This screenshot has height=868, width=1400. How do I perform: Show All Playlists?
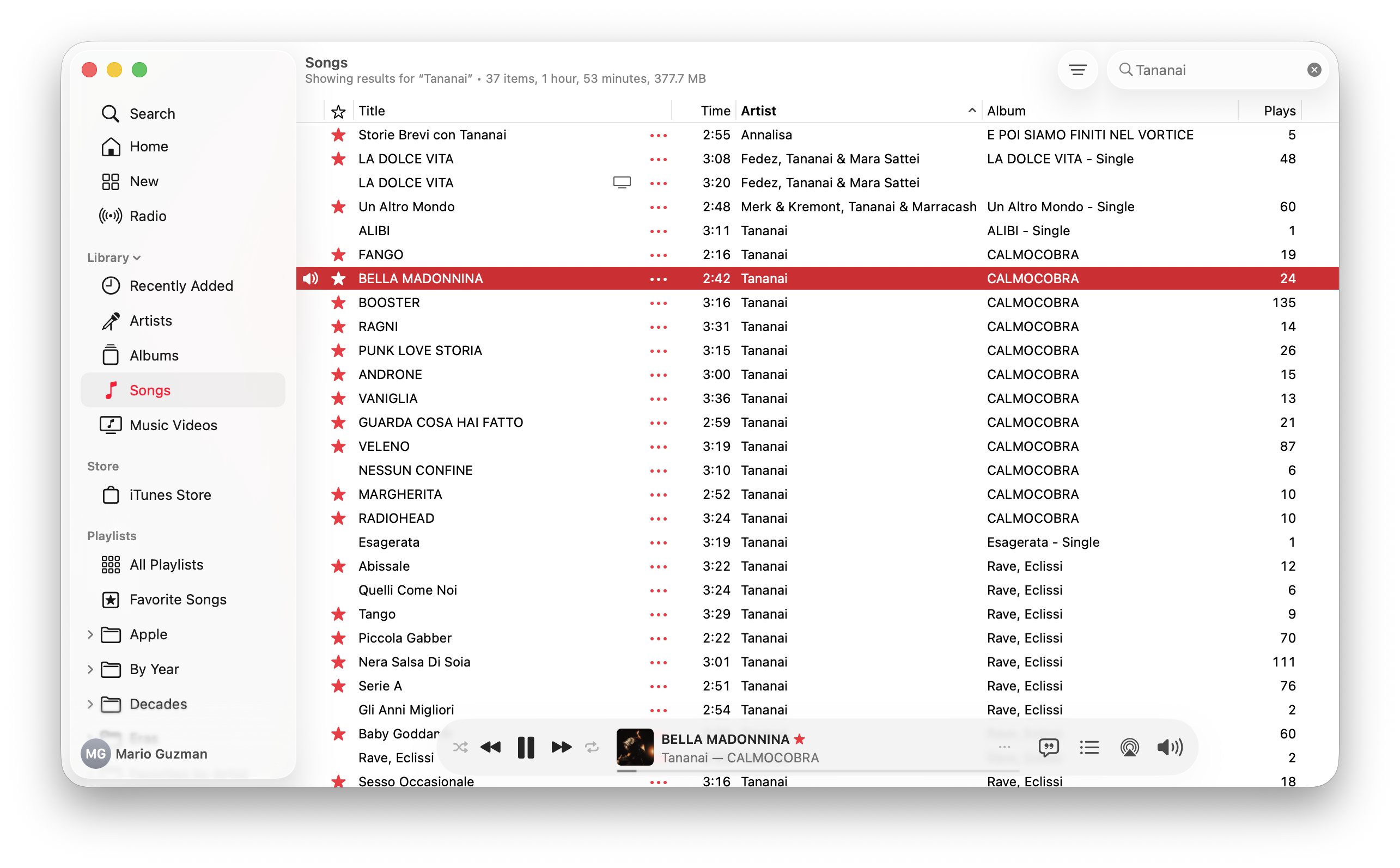(182, 564)
